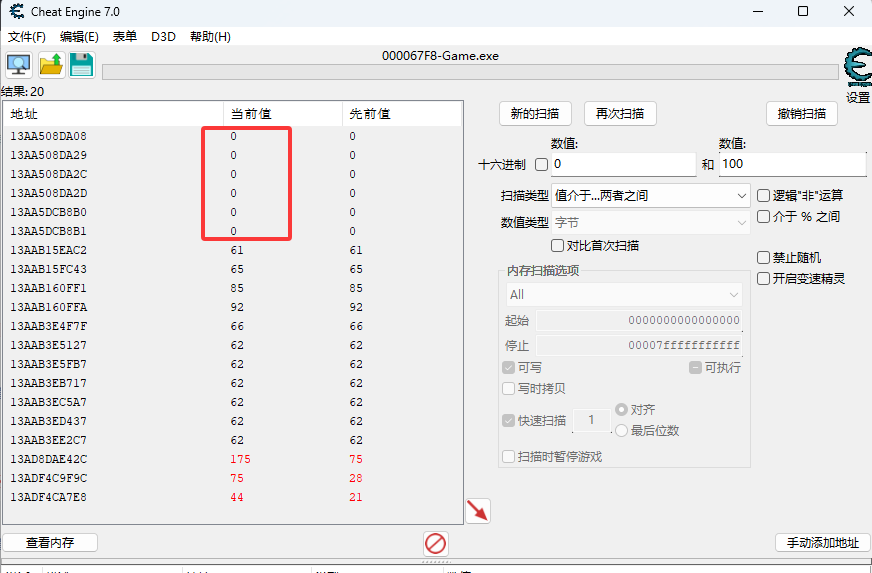This screenshot has height=573, width=872.
Task: Click the red current value 175
Action: pos(240,459)
